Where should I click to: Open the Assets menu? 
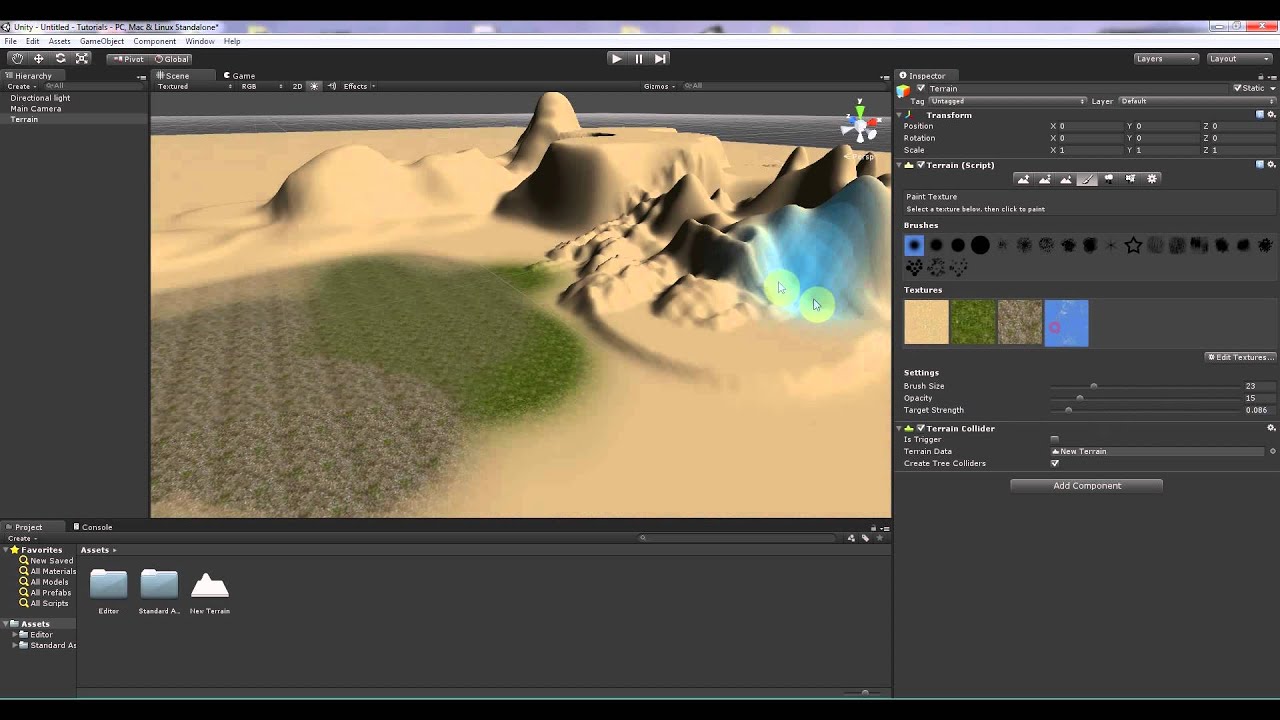coord(60,41)
